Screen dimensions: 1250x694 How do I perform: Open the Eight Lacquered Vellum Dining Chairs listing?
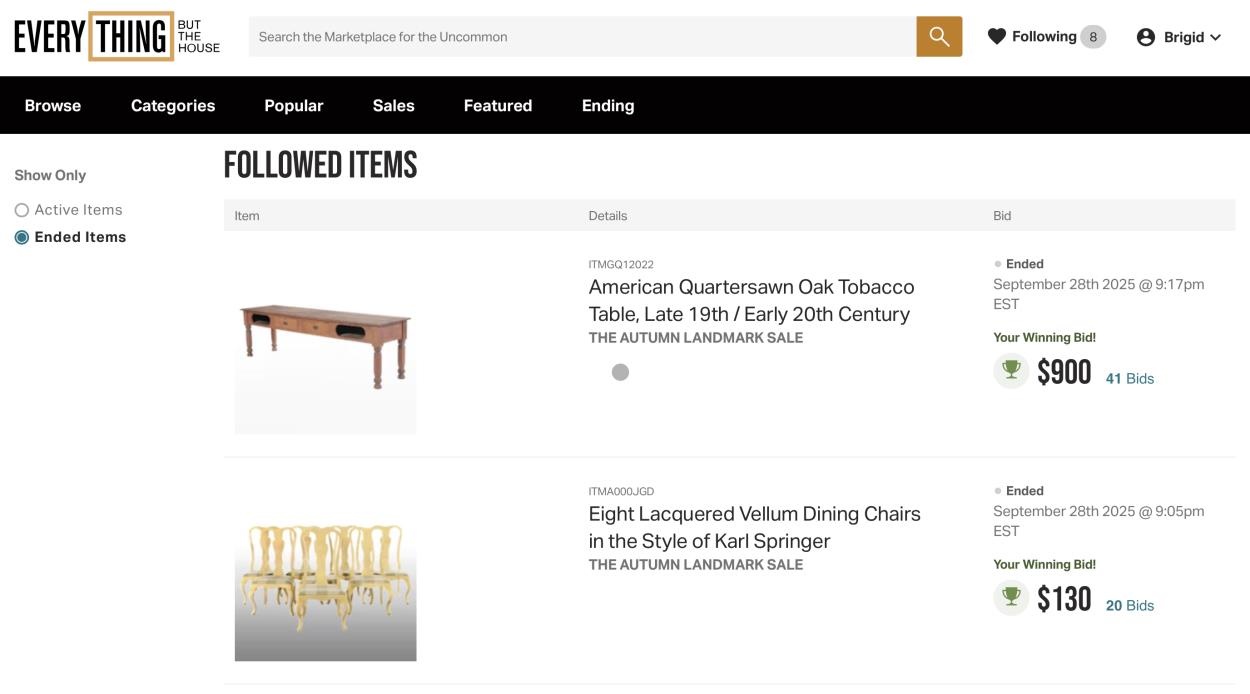[x=754, y=527]
